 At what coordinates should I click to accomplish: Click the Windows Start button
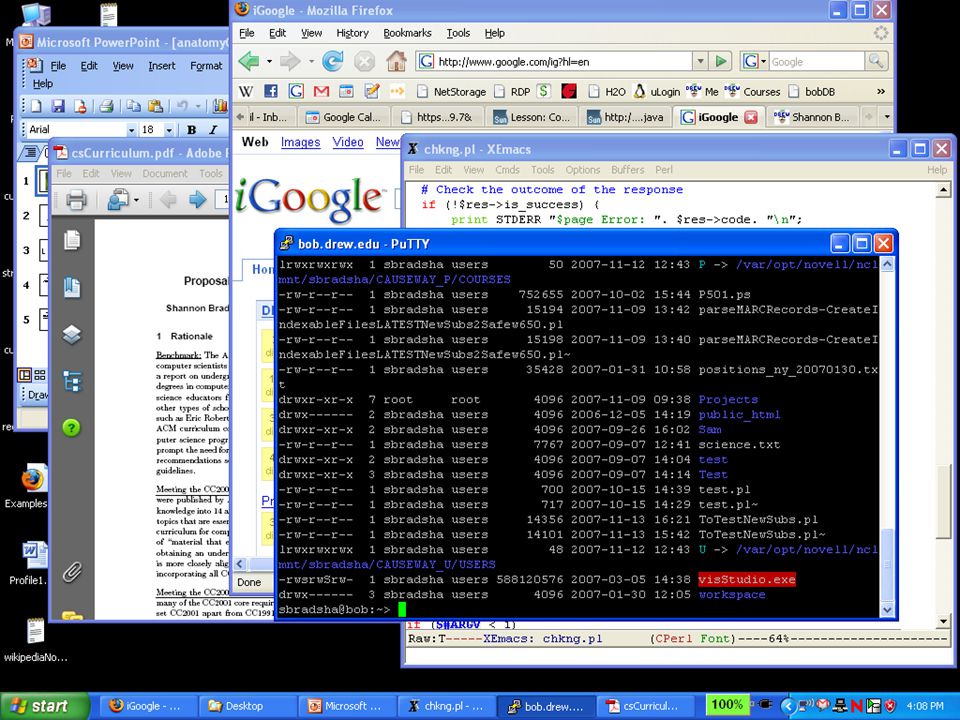pos(44,706)
